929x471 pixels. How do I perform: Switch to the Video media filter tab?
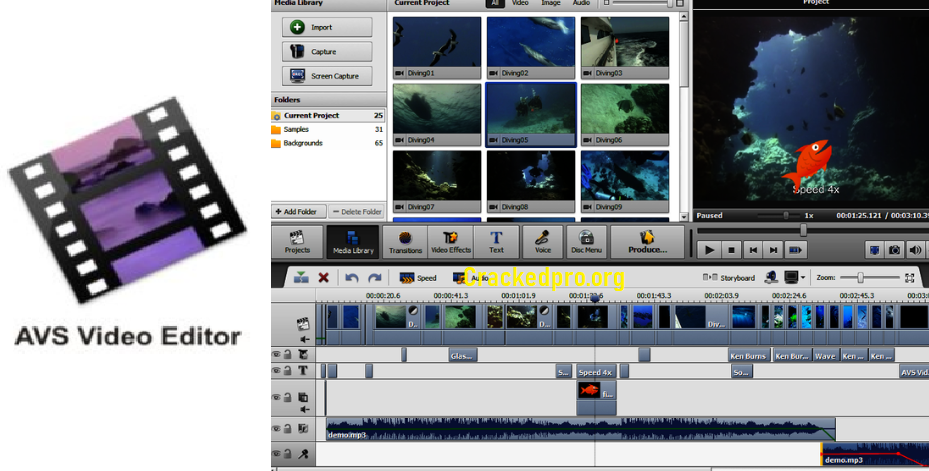[520, 3]
